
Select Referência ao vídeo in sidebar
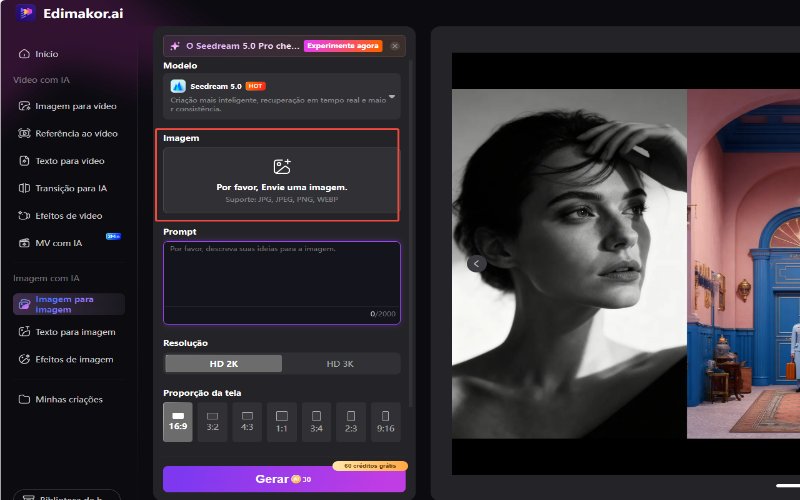(68, 134)
